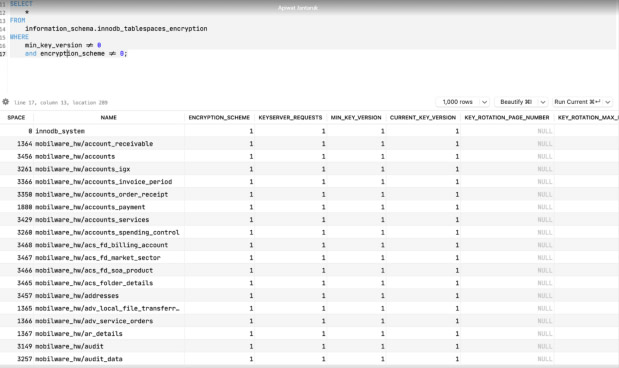Open the 1,000 rows limit dropdown

click(x=463, y=102)
